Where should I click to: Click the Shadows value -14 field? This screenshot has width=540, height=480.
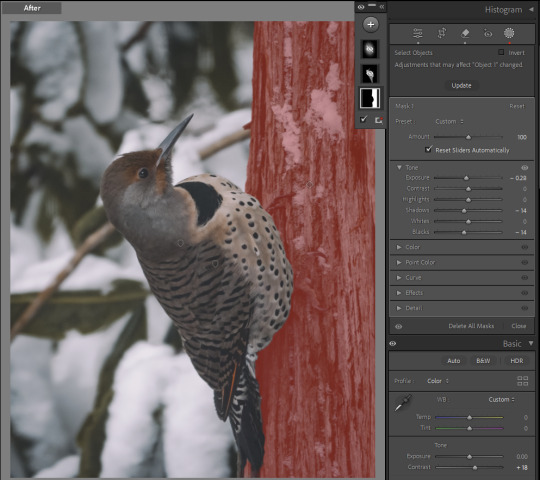pos(521,210)
